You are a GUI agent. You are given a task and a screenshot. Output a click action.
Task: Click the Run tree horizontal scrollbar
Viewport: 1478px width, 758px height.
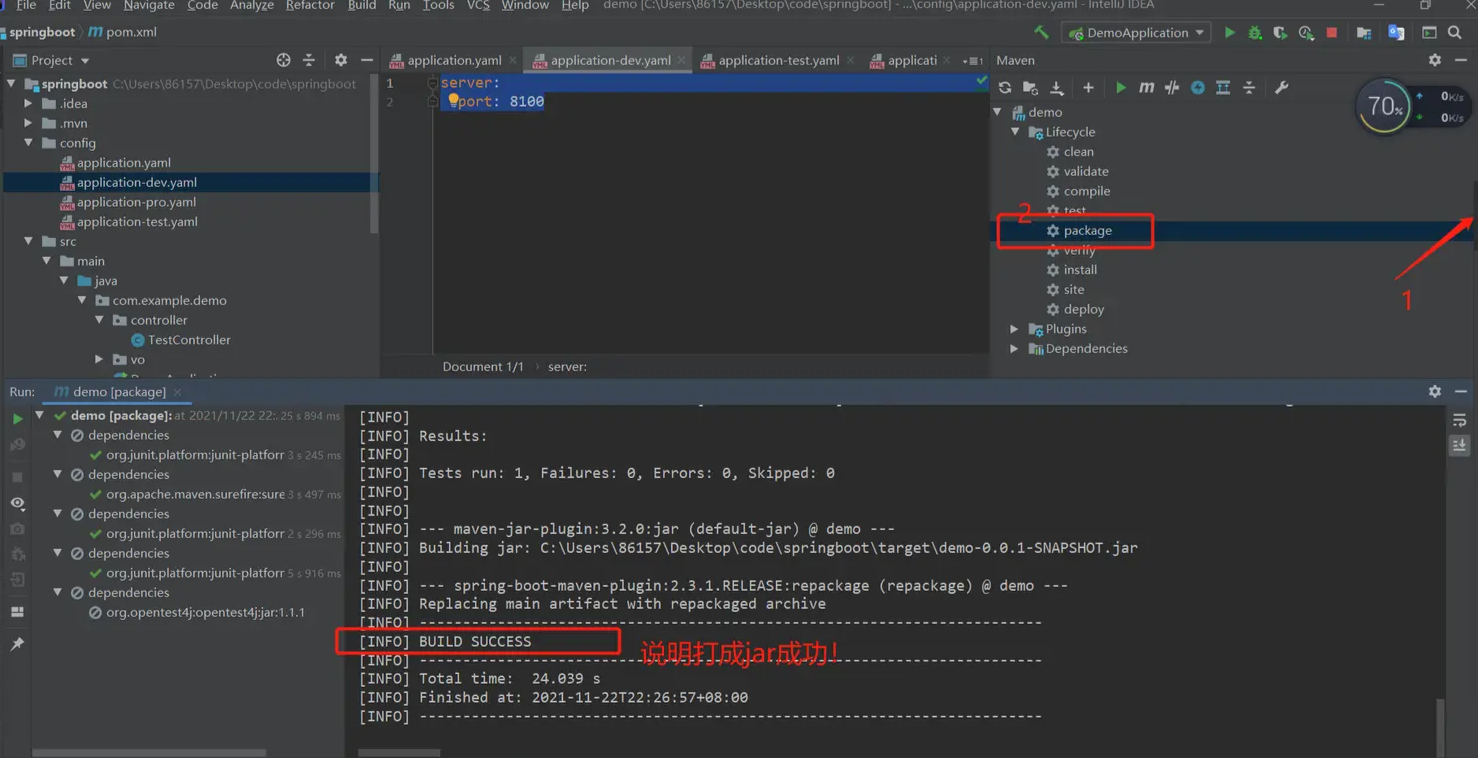point(149,752)
